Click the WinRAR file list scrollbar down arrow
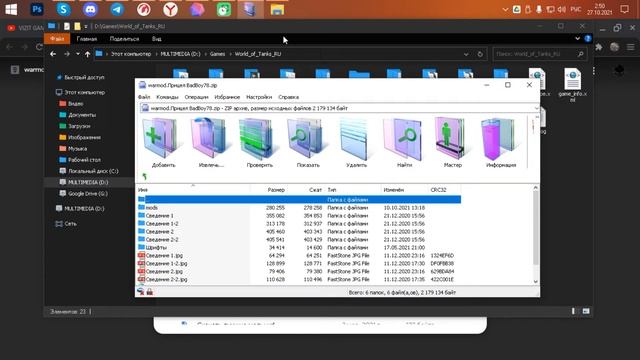This screenshot has height=360, width=640. click(x=536, y=282)
